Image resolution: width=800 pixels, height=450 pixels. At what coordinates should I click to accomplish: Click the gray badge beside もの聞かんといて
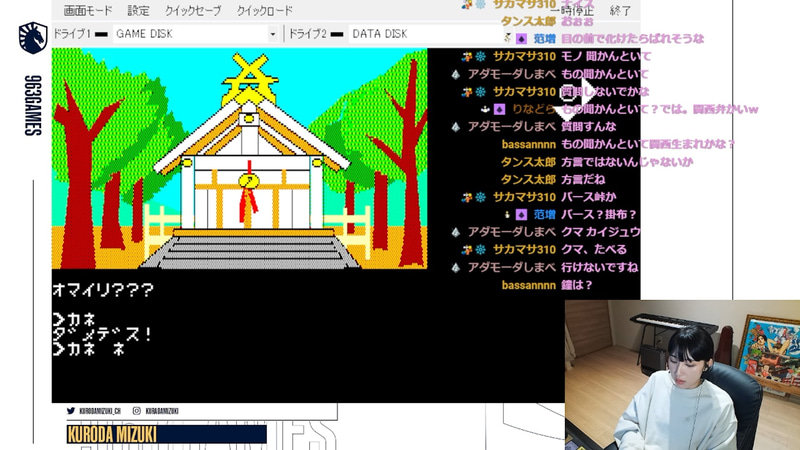tap(456, 74)
